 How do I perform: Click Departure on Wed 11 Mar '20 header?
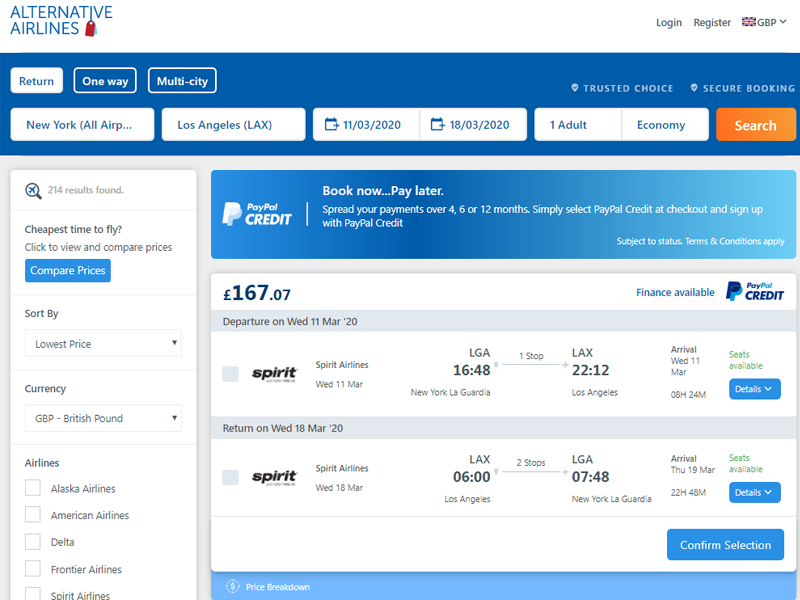[290, 321]
